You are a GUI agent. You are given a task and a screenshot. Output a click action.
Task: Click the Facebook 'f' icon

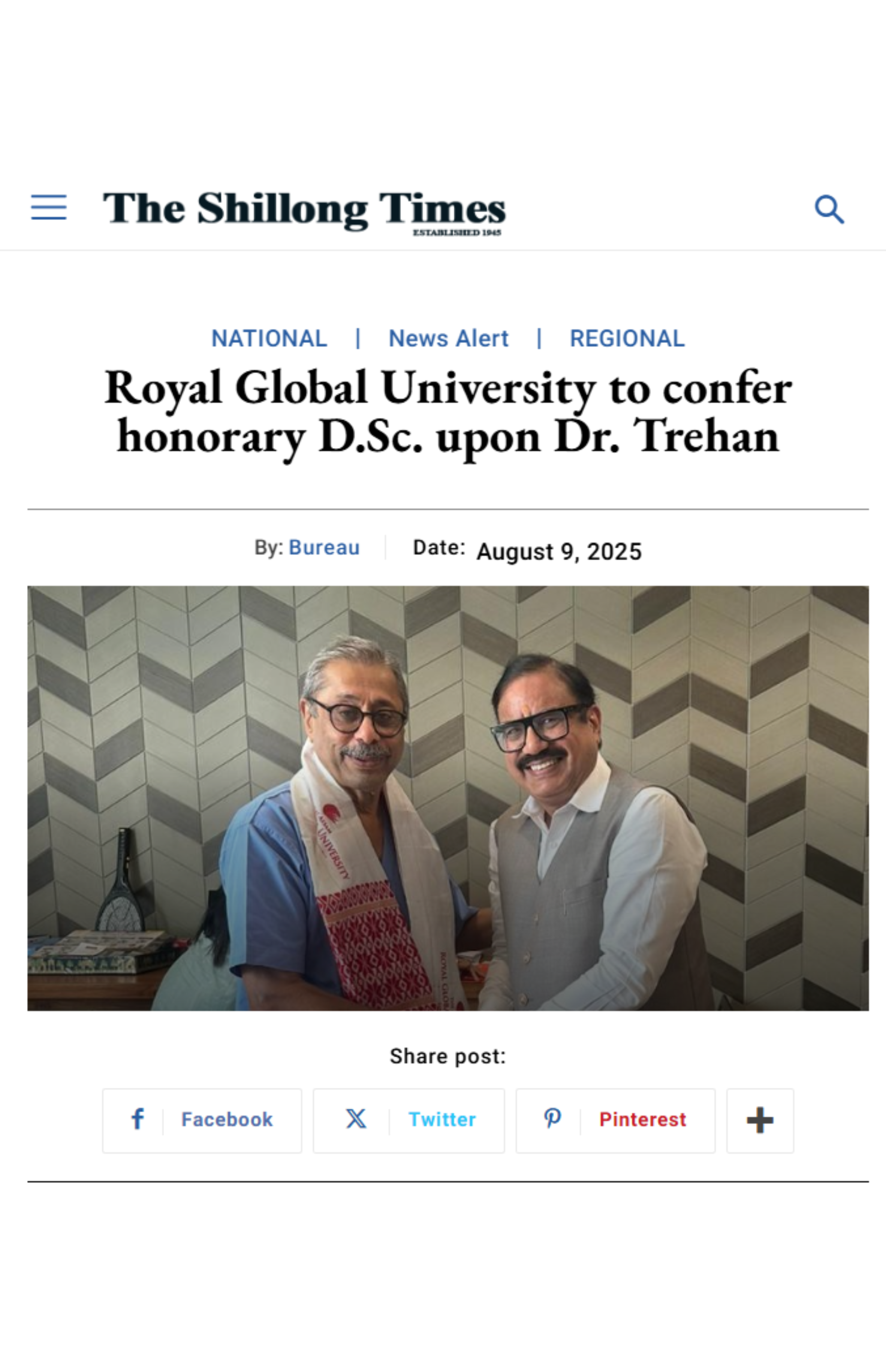pyautogui.click(x=138, y=1119)
